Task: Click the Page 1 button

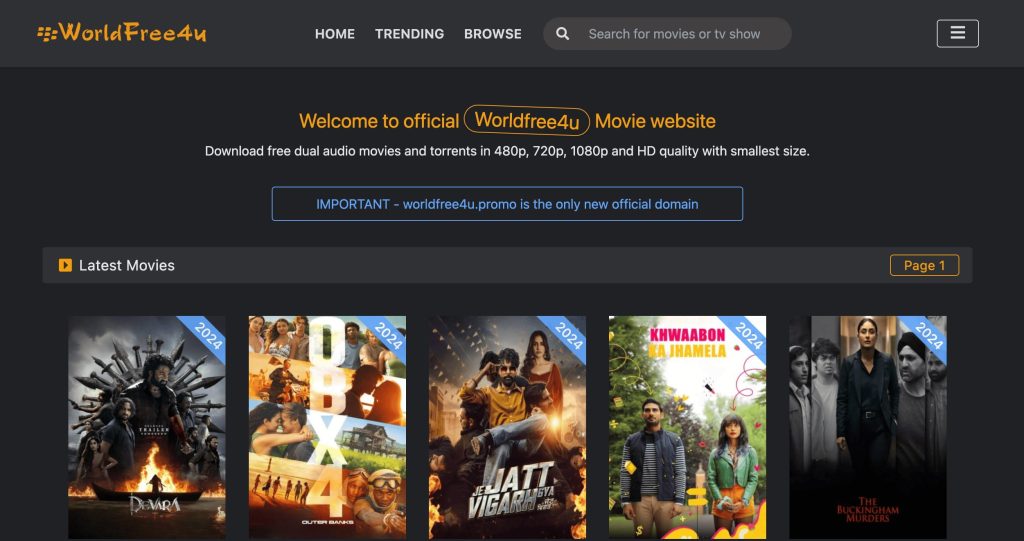Action: pos(924,265)
